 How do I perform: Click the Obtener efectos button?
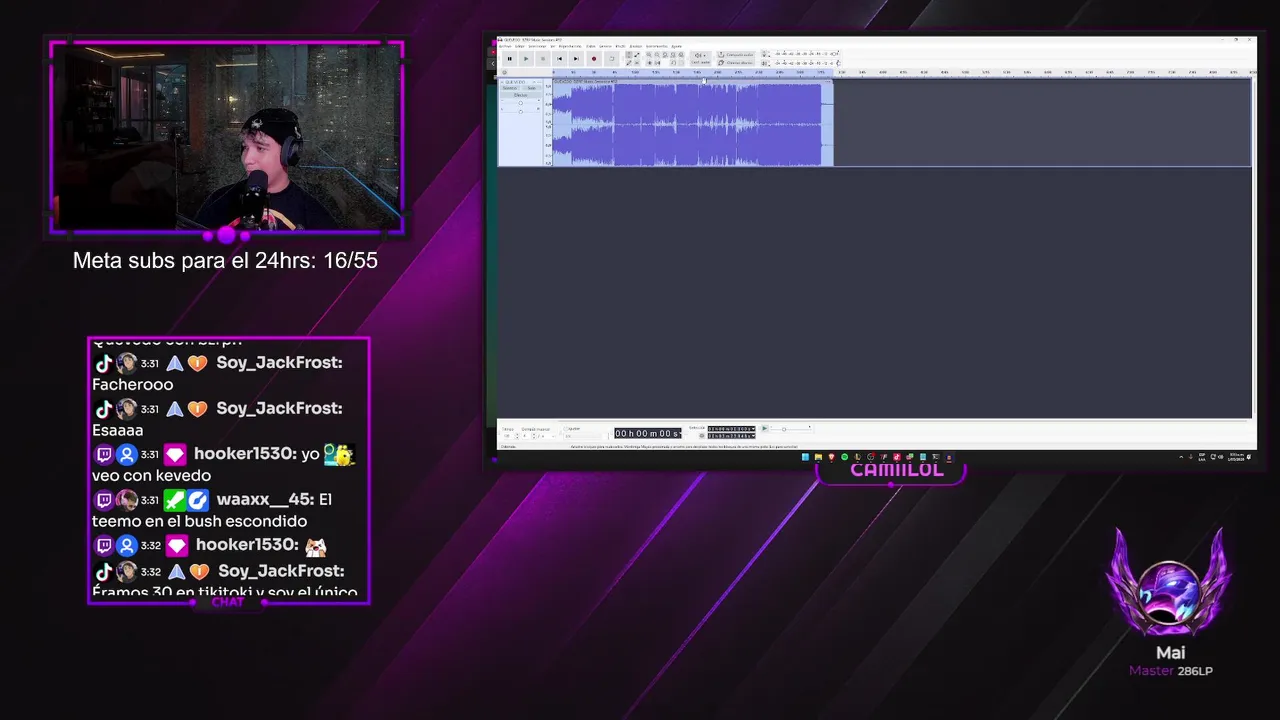(736, 63)
